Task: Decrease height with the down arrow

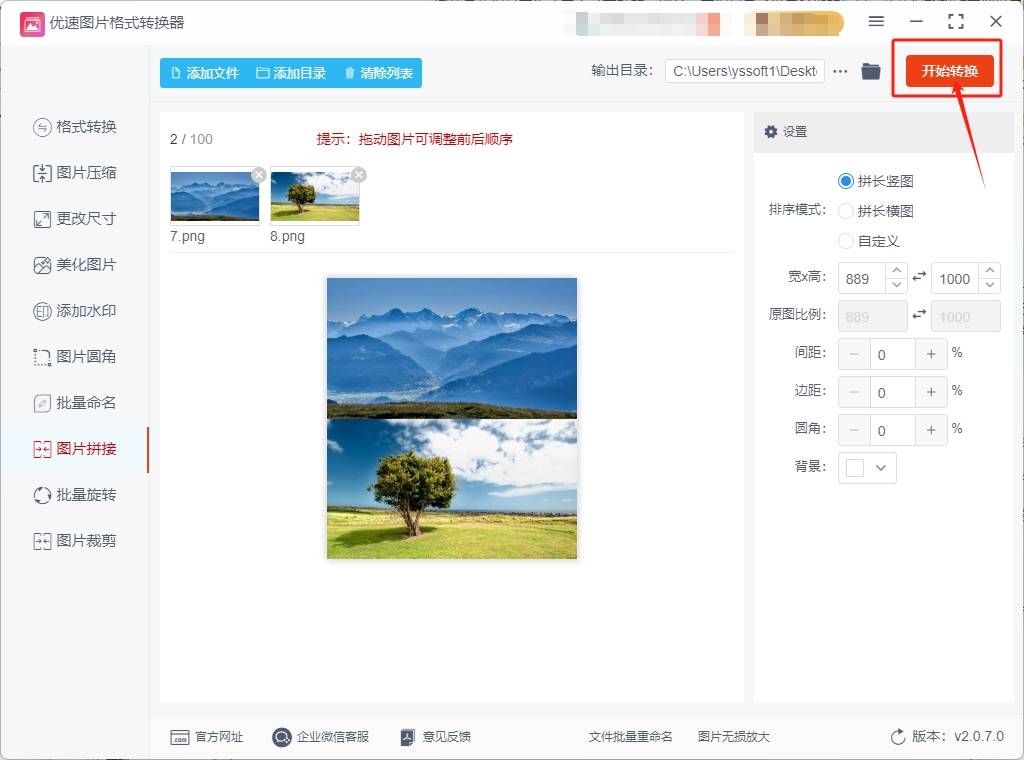Action: 990,285
